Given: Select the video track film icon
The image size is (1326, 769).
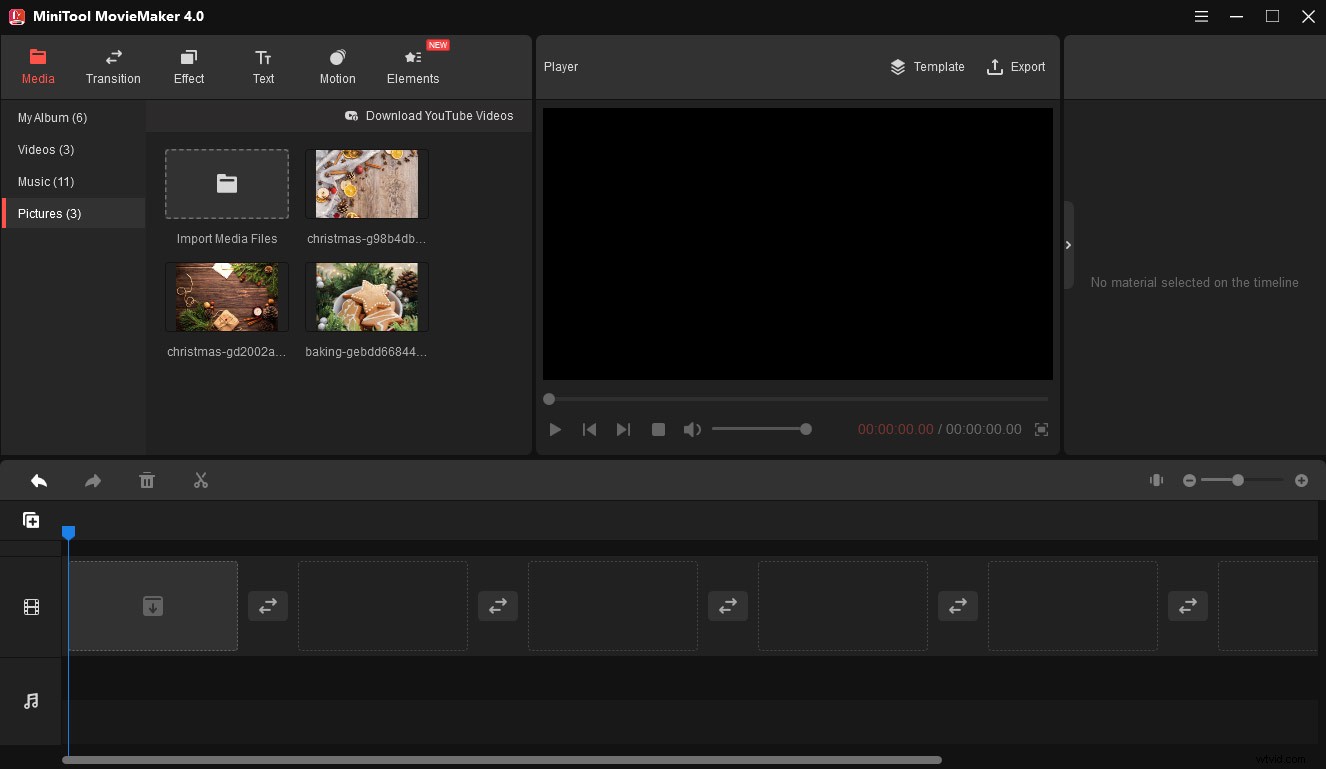Looking at the screenshot, I should [31, 606].
